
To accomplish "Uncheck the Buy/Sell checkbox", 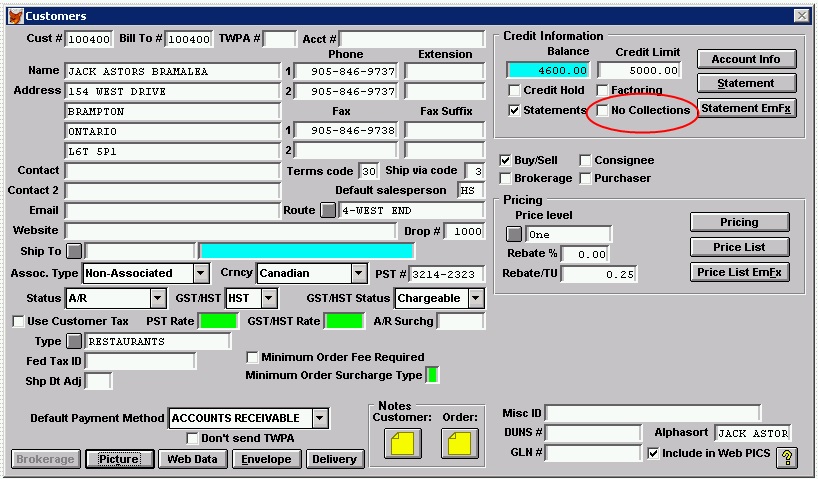I will click(x=506, y=161).
